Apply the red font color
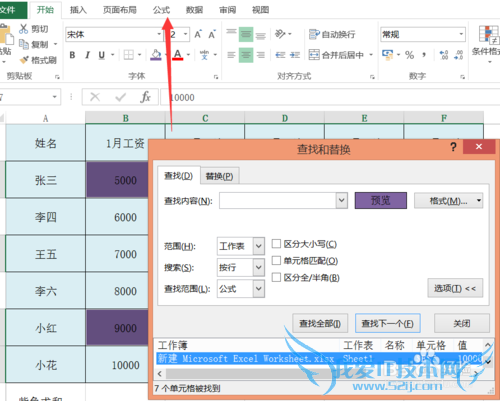This screenshot has height=401, width=500. [178, 55]
